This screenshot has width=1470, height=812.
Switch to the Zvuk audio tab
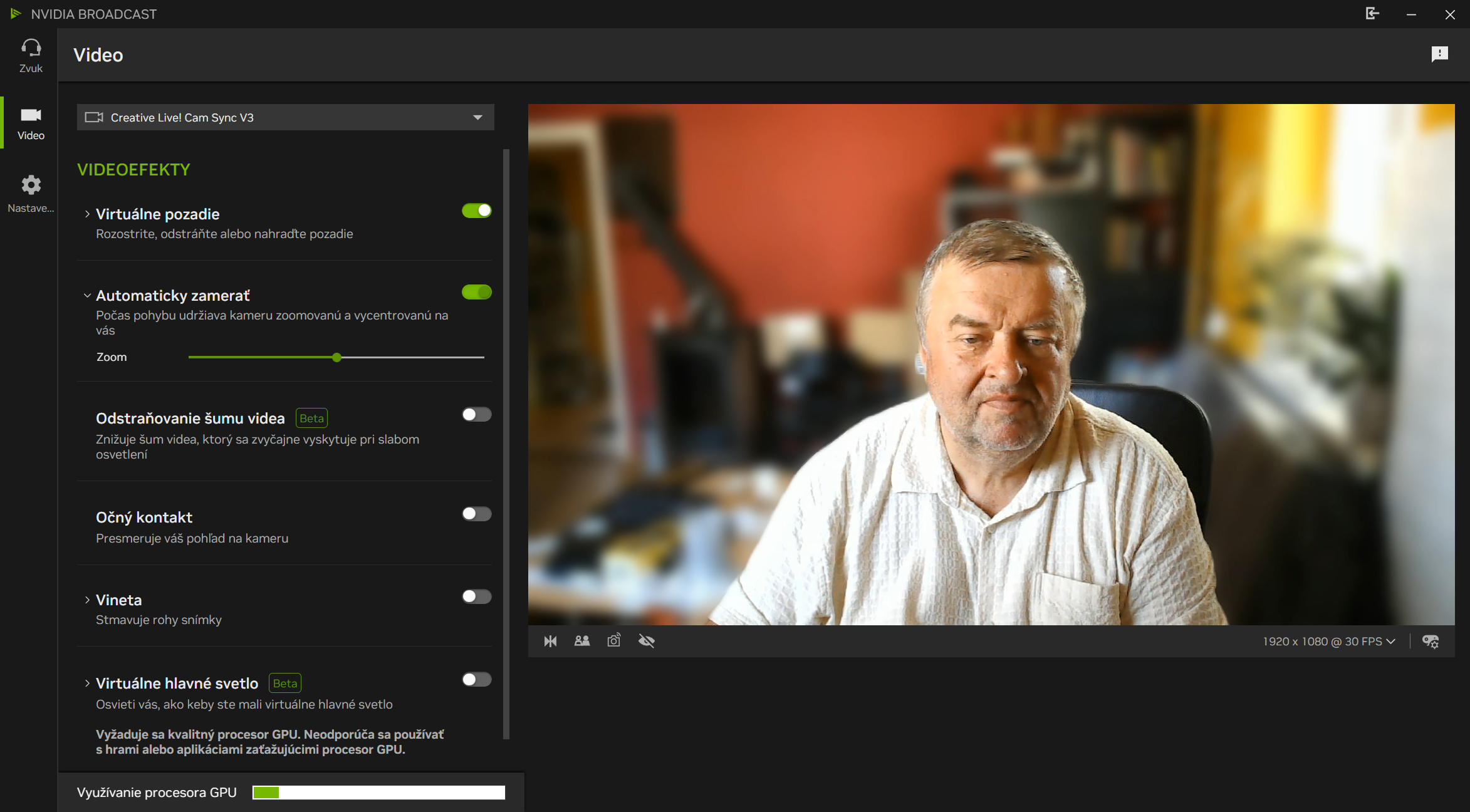click(31, 56)
